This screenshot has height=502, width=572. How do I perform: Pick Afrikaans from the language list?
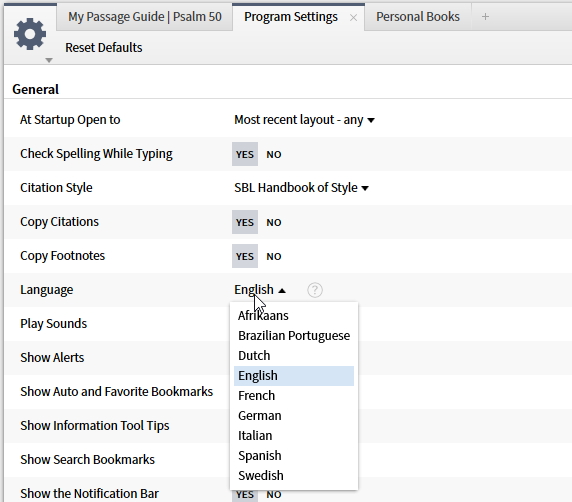pos(294,316)
